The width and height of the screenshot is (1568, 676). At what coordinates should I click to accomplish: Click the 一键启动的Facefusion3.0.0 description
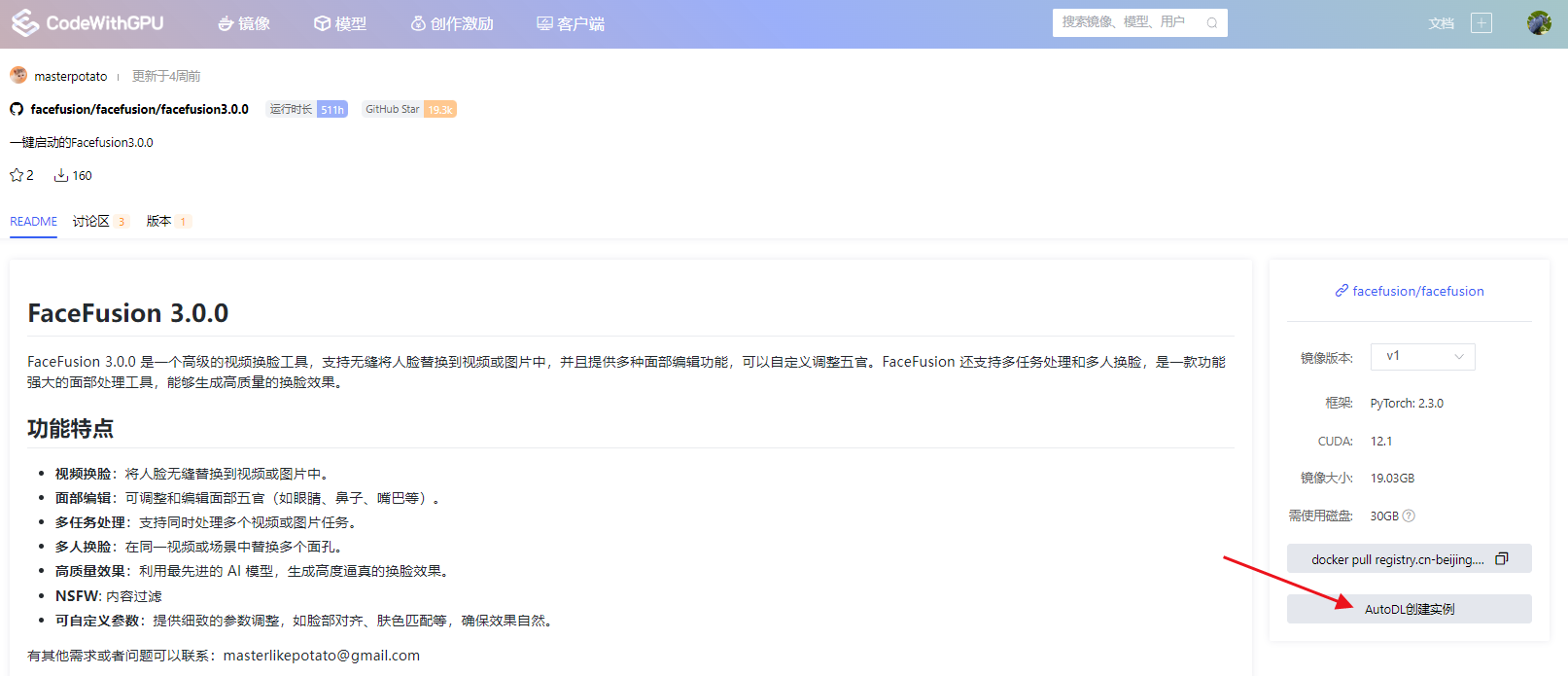[82, 142]
